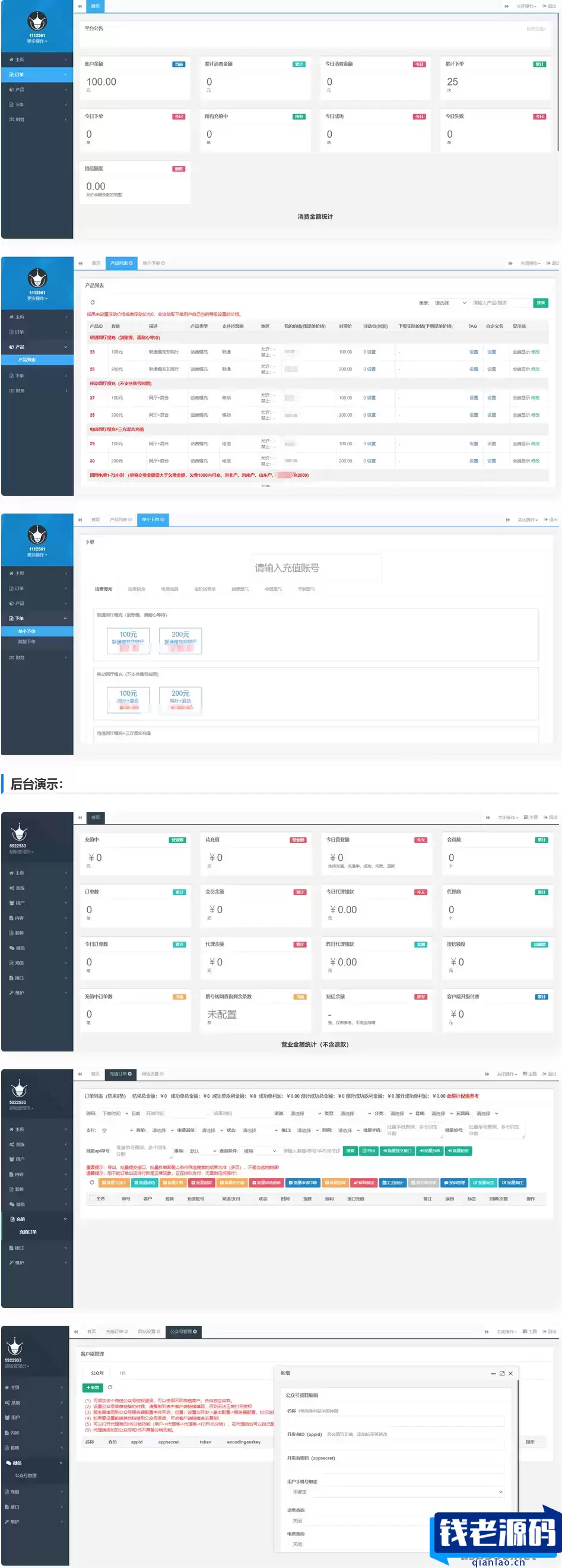Close the 公众号管理 tab via its x icon
This screenshot has width=562, height=1568.
(195, 1331)
